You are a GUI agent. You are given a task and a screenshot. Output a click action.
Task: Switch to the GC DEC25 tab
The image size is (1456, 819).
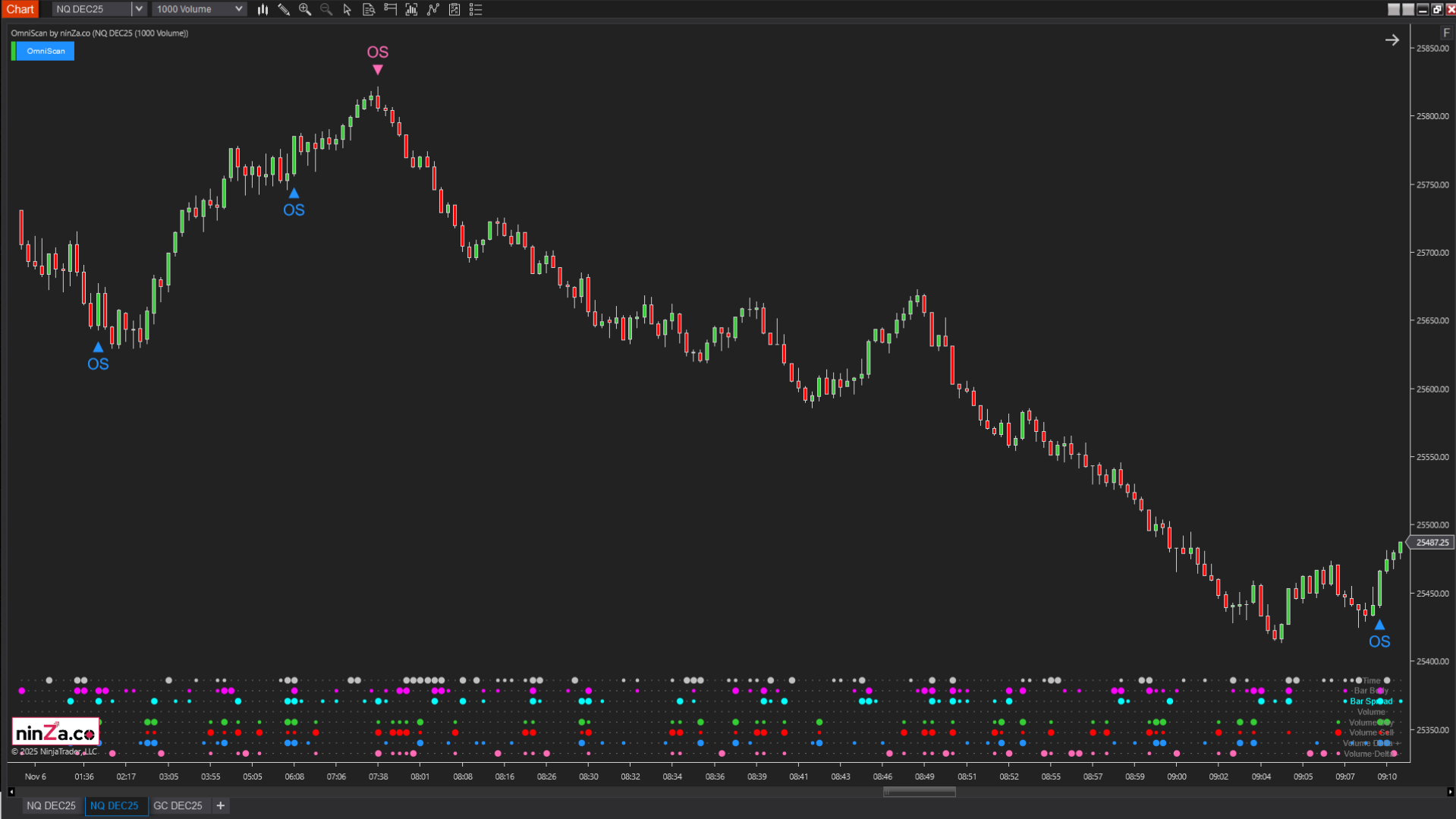tap(179, 805)
